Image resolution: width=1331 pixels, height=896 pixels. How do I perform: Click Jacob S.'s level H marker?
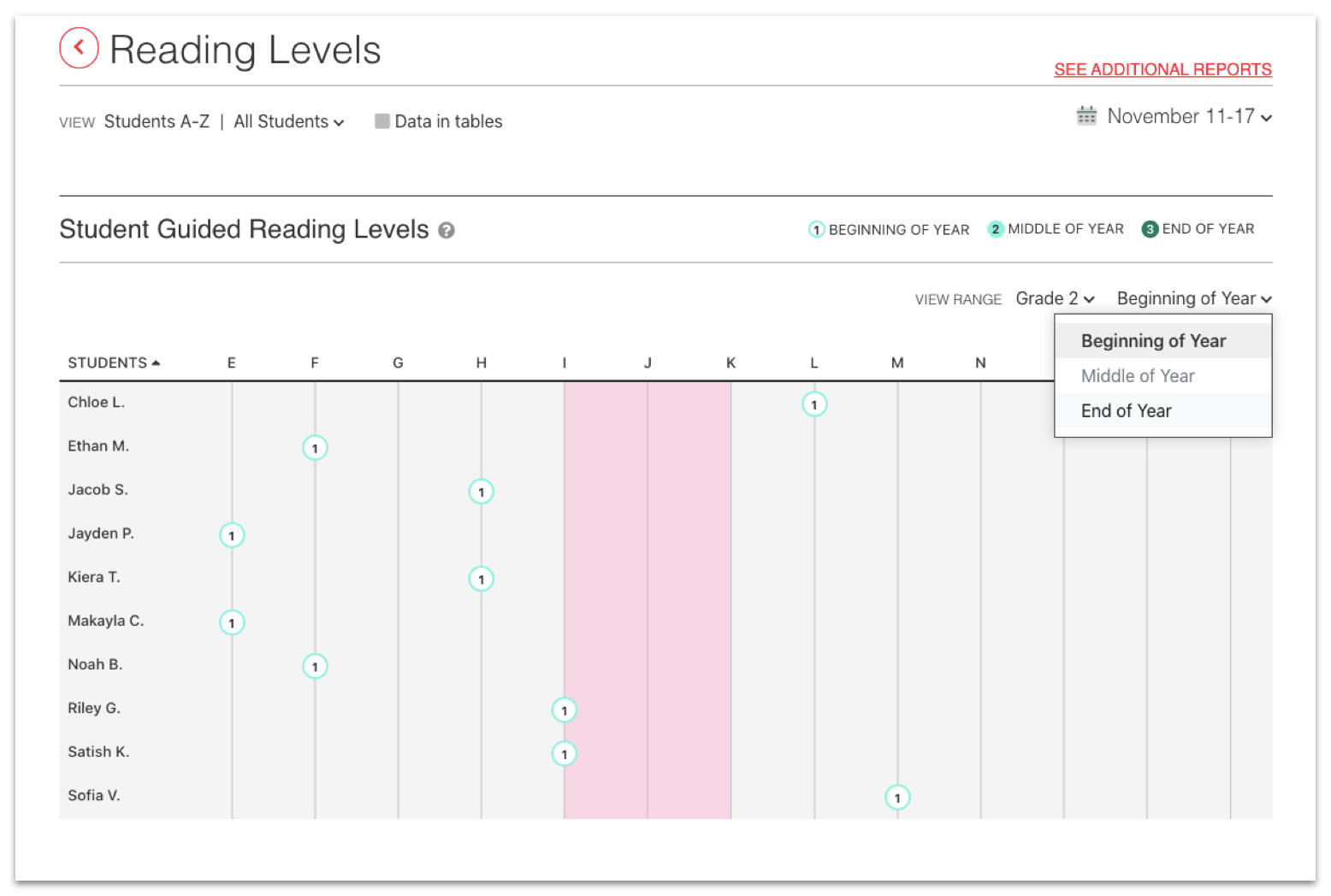pos(482,492)
